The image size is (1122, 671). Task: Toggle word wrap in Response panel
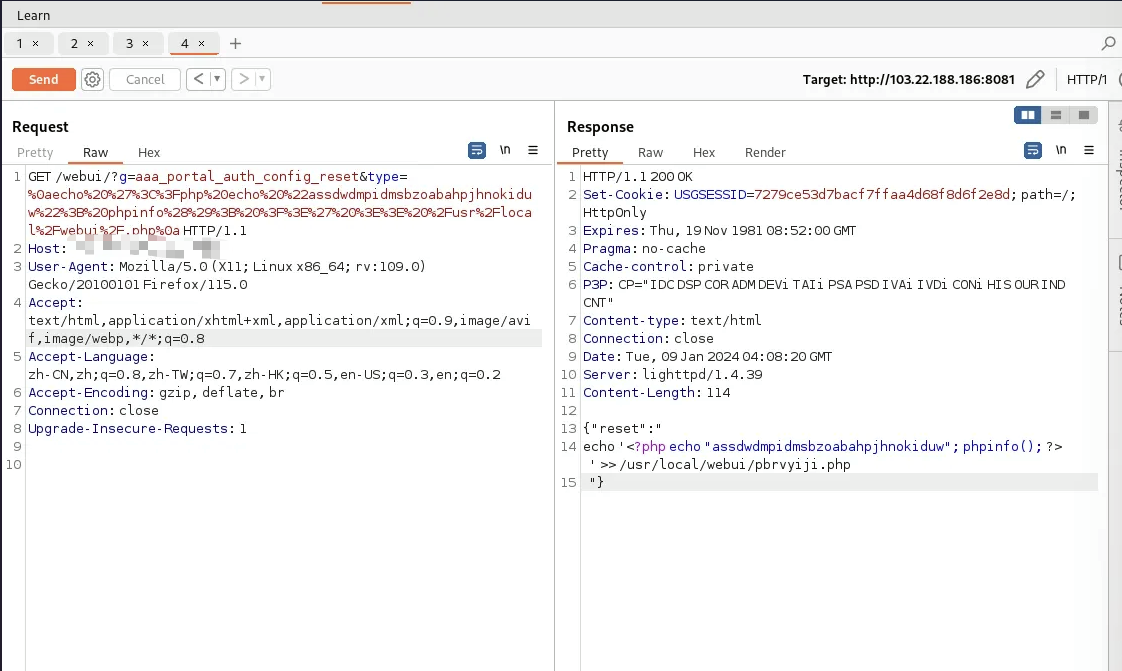click(x=1033, y=150)
